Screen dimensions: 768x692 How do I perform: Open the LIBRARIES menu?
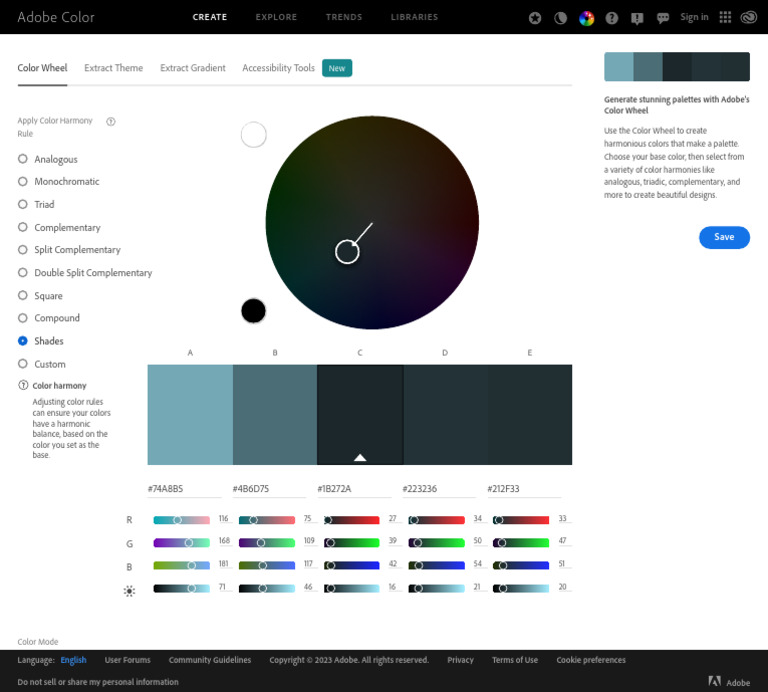414,17
